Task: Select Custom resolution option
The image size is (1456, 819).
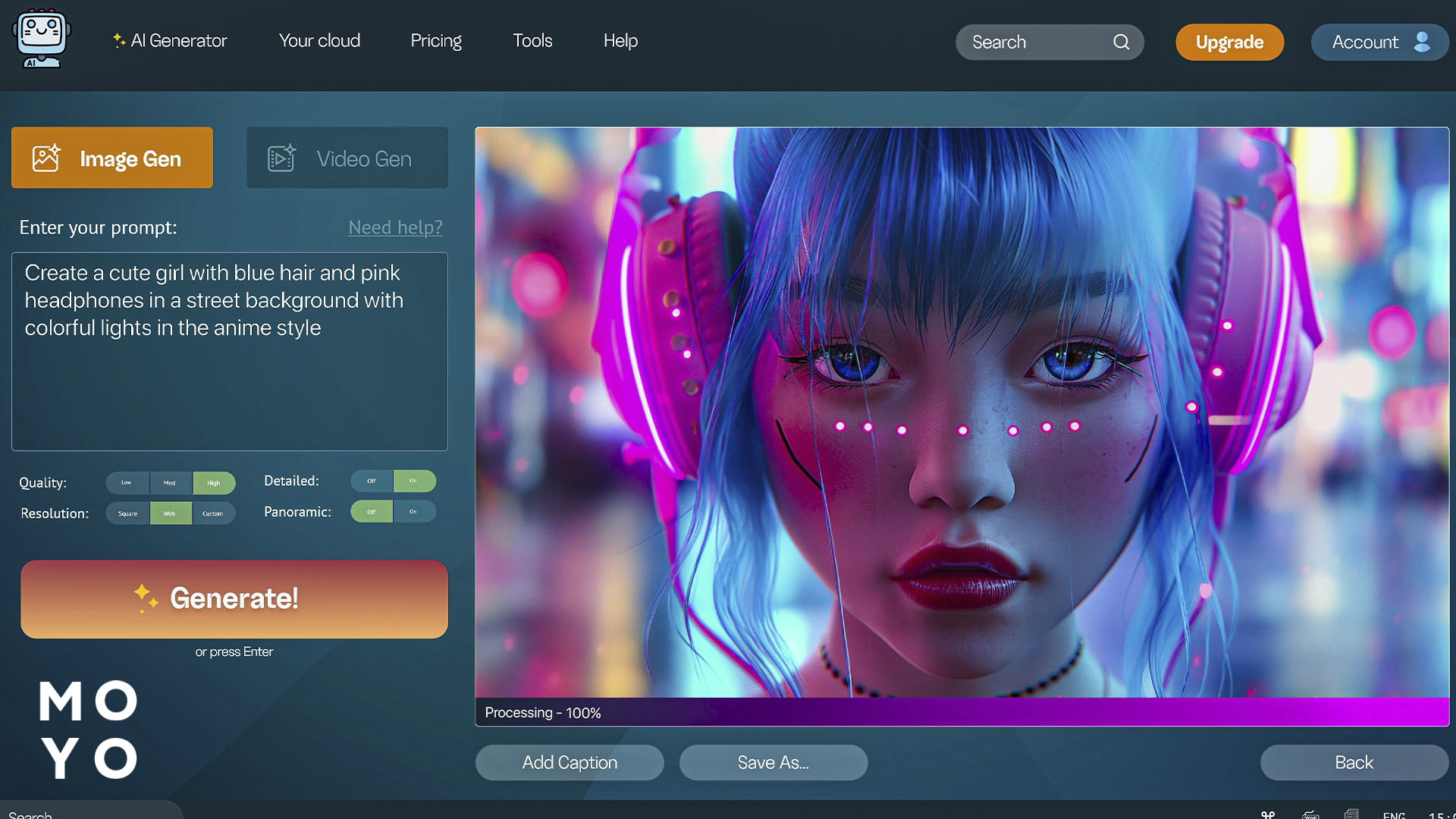Action: click(x=213, y=513)
